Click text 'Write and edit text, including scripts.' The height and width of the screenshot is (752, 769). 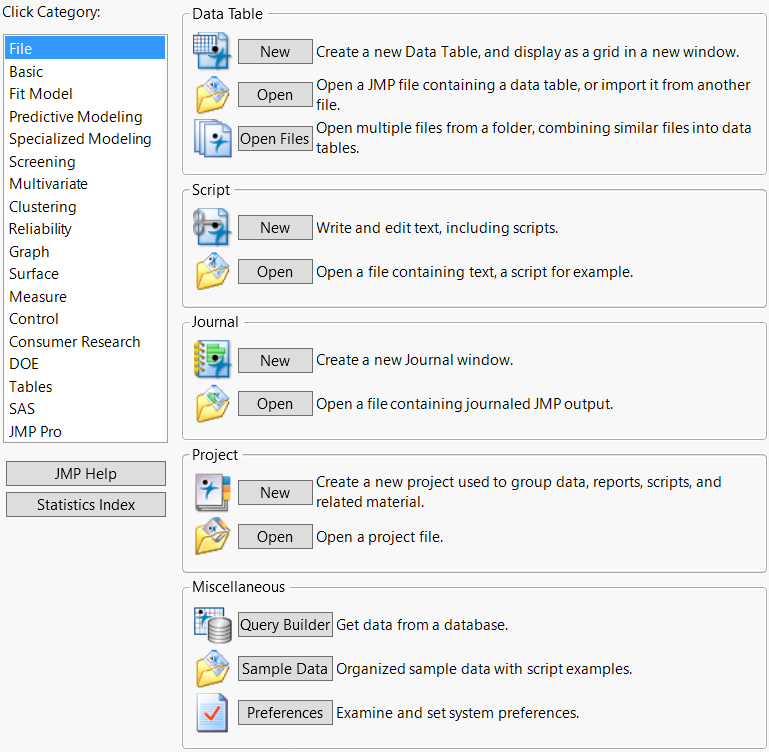coord(437,228)
